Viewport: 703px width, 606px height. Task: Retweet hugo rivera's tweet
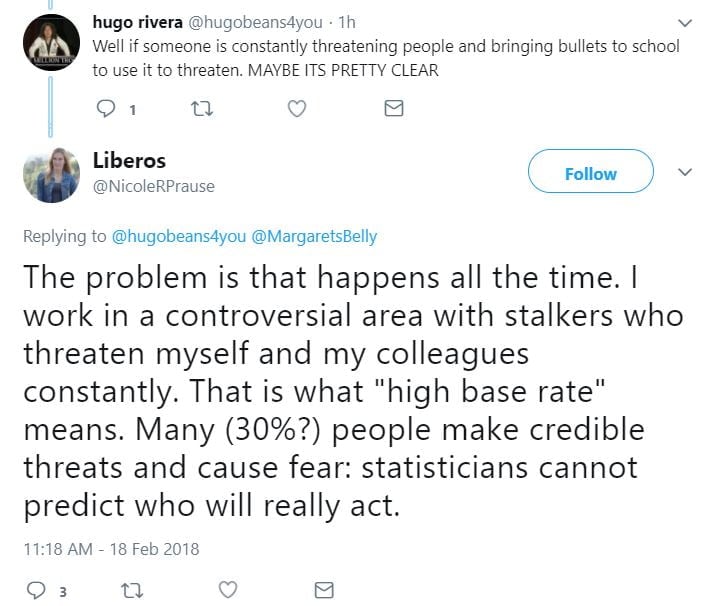point(200,108)
